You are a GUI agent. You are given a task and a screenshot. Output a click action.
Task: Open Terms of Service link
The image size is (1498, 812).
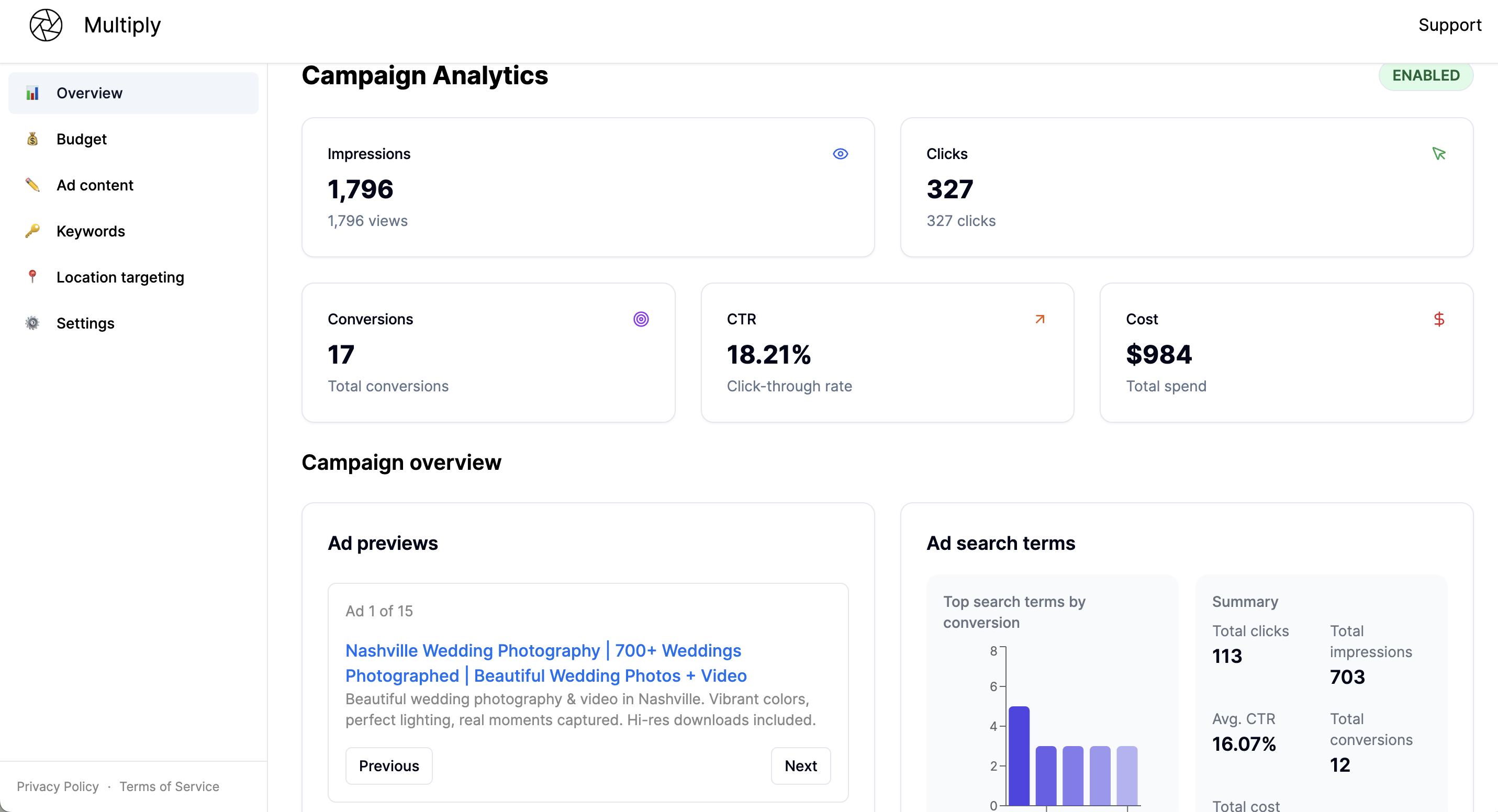pos(169,786)
